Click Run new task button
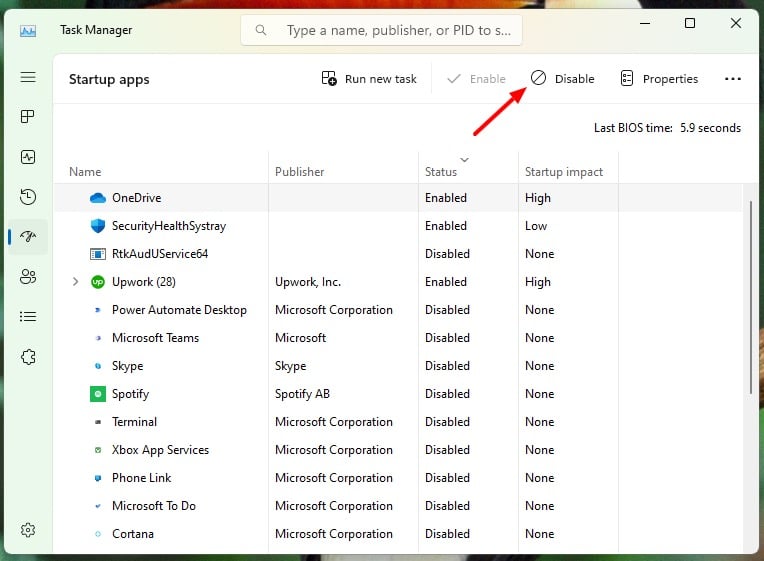The width and height of the screenshot is (764, 561). (x=369, y=79)
